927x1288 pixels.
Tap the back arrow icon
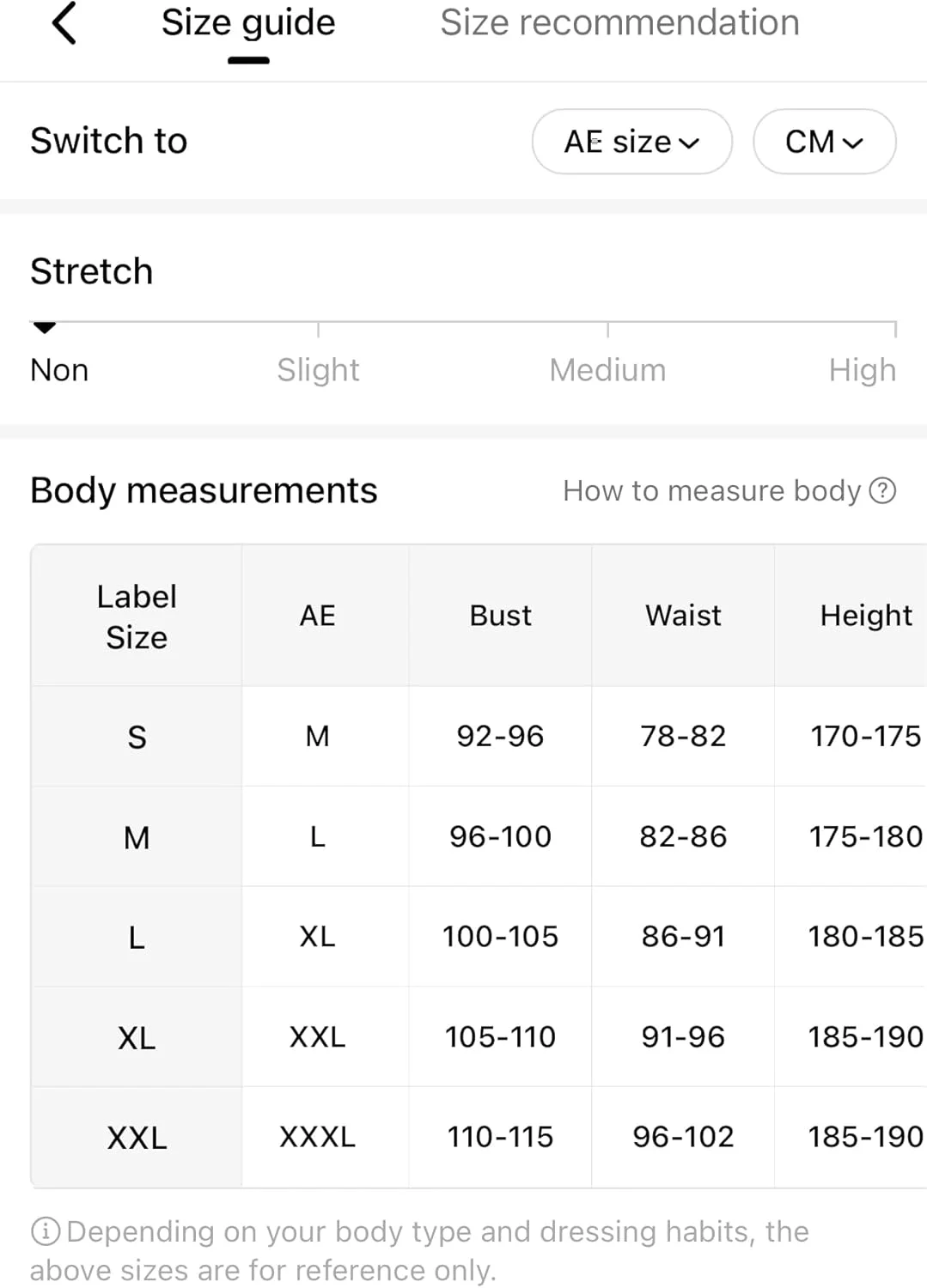[x=64, y=23]
